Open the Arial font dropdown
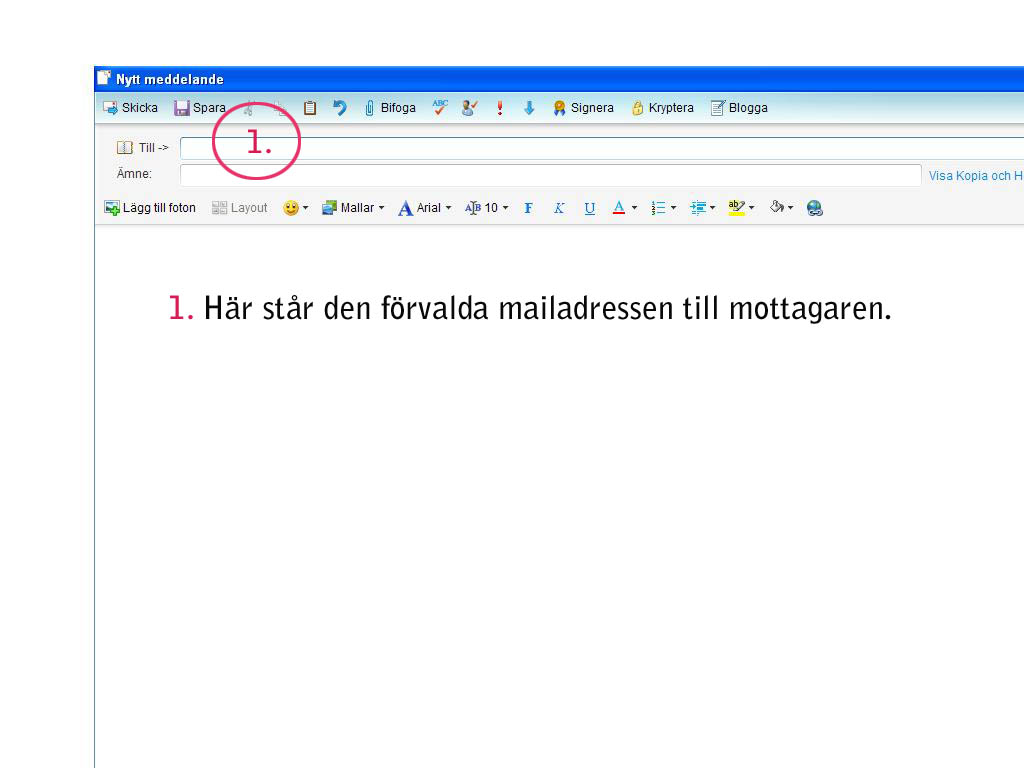Image resolution: width=1024 pixels, height=768 pixels. [x=425, y=208]
